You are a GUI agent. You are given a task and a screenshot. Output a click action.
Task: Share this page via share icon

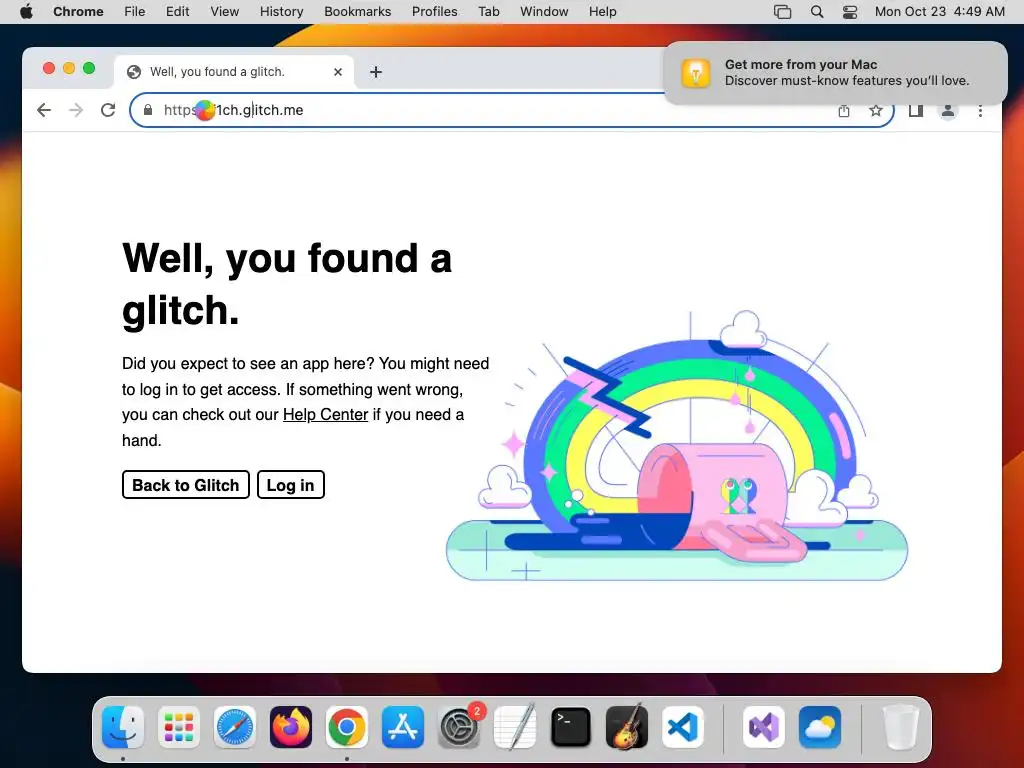click(x=844, y=110)
